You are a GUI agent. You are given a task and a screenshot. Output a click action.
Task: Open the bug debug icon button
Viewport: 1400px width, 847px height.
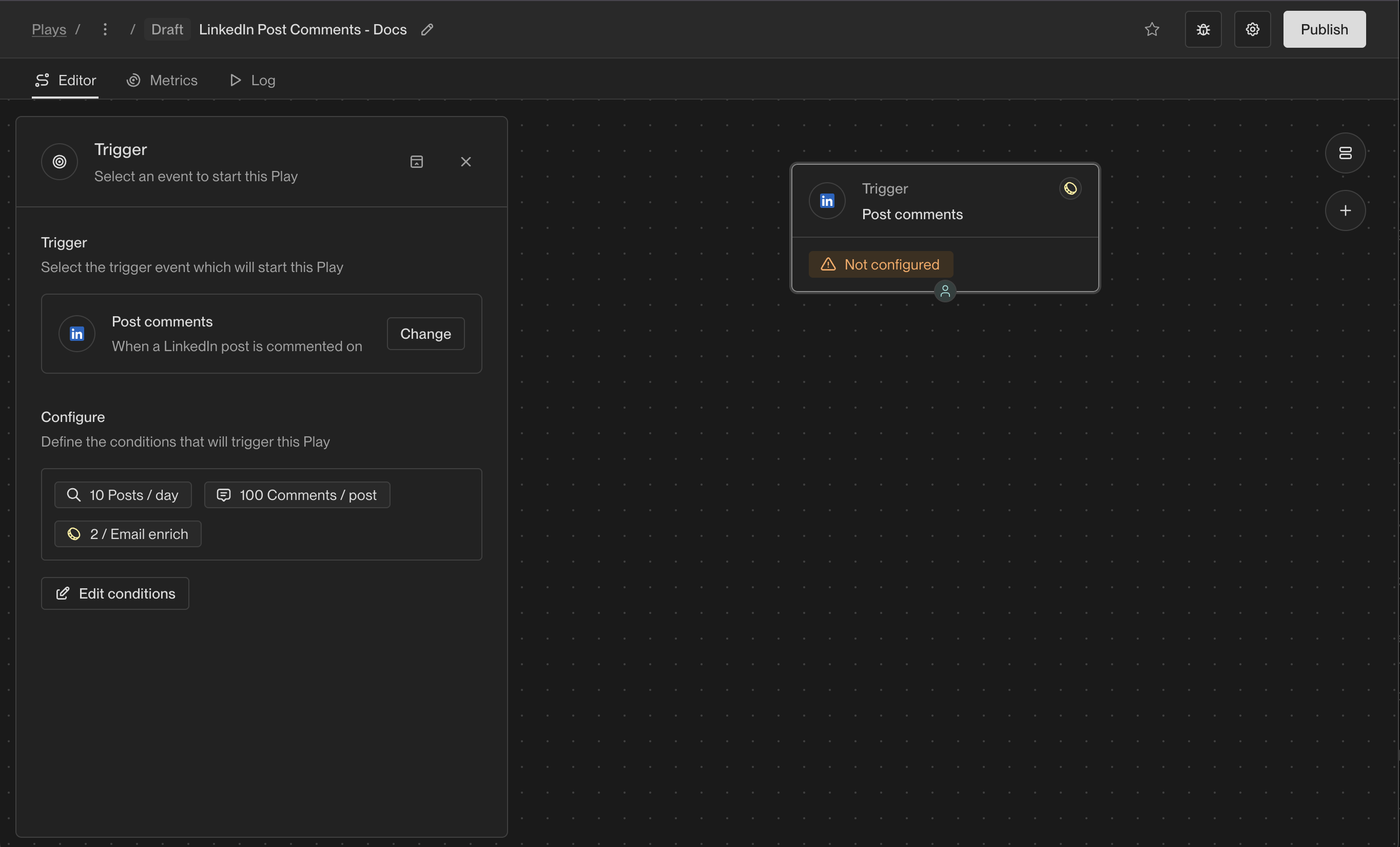[x=1203, y=29]
